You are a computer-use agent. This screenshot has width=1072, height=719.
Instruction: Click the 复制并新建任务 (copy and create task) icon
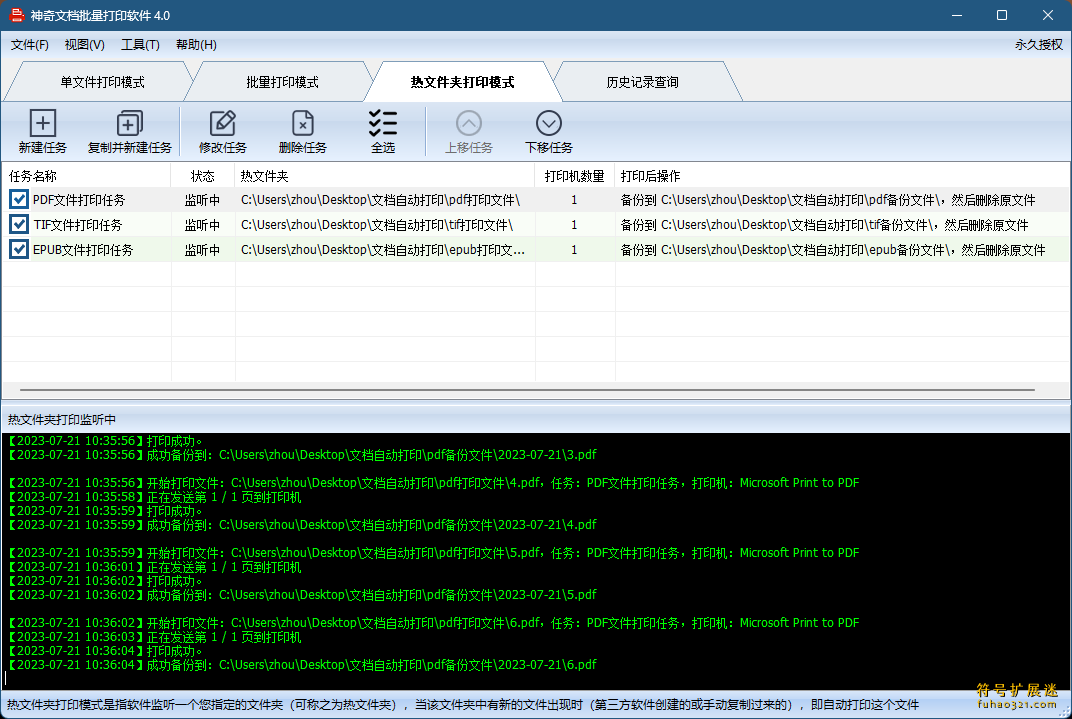tap(129, 123)
